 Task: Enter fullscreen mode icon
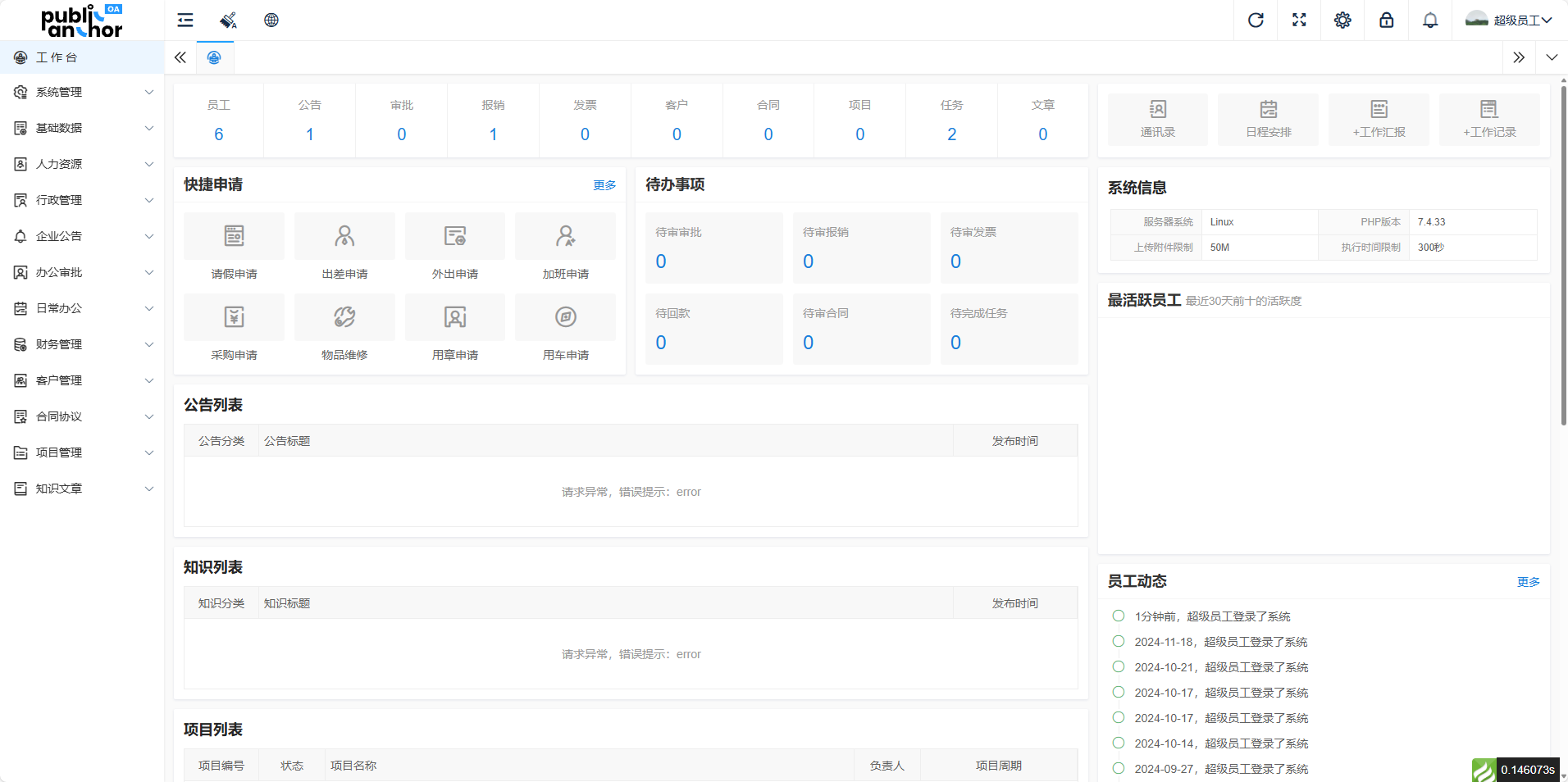tap(1299, 20)
